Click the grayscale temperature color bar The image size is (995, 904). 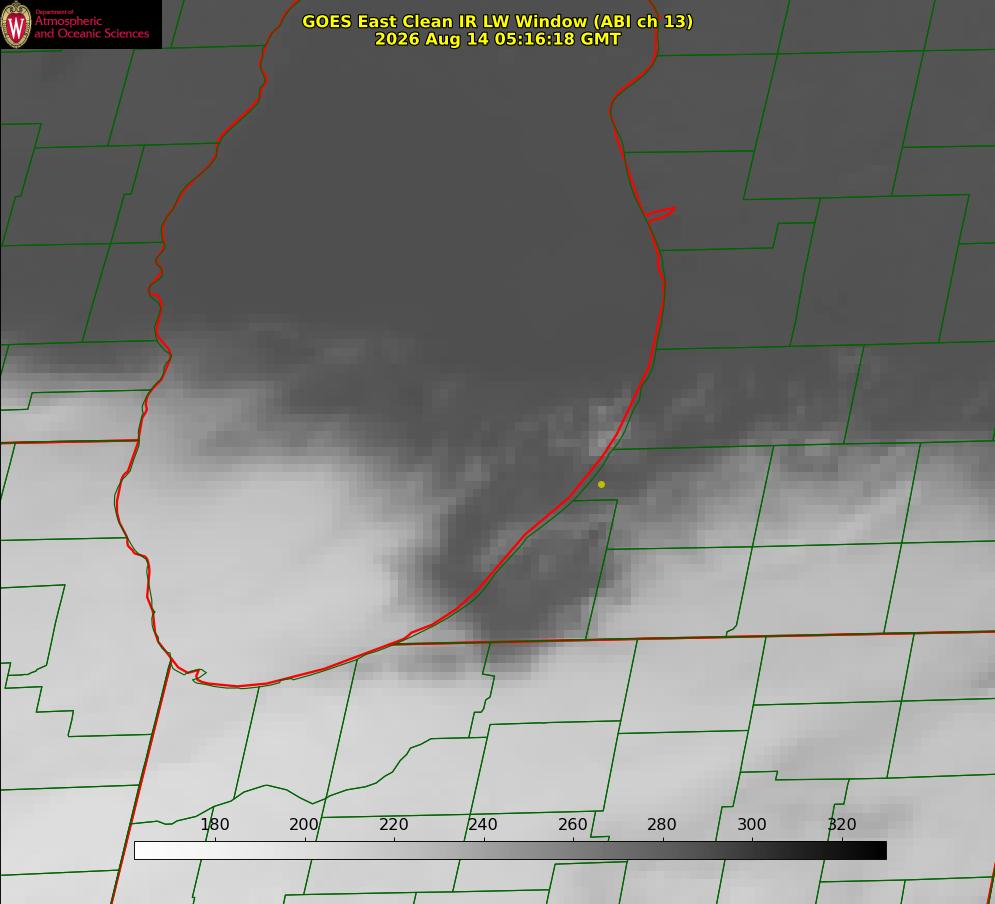point(510,850)
